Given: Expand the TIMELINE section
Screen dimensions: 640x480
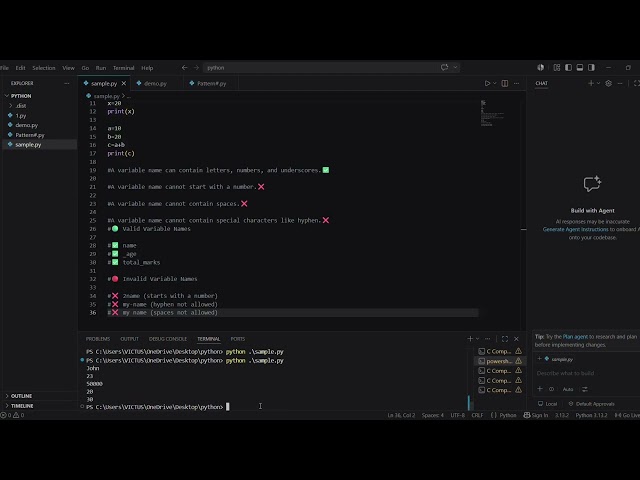Looking at the screenshot, I should point(22,406).
